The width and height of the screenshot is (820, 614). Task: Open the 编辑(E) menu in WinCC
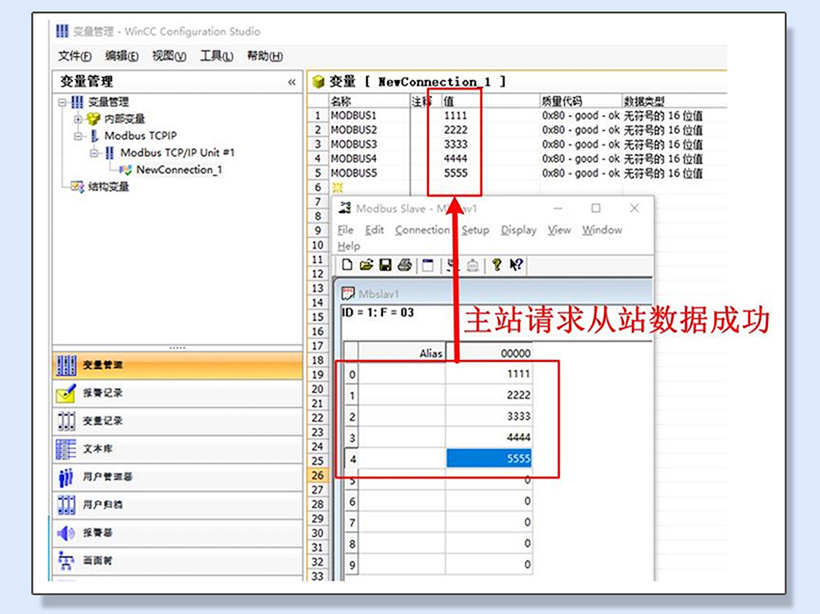[122, 56]
